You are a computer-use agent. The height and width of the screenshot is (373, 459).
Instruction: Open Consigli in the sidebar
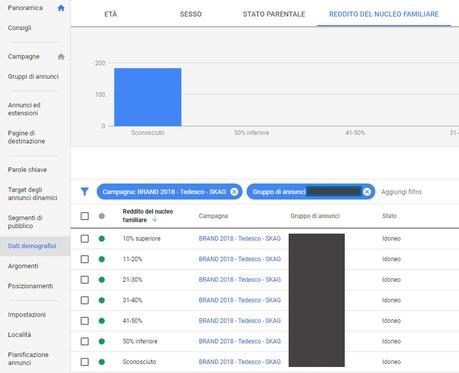[19, 28]
